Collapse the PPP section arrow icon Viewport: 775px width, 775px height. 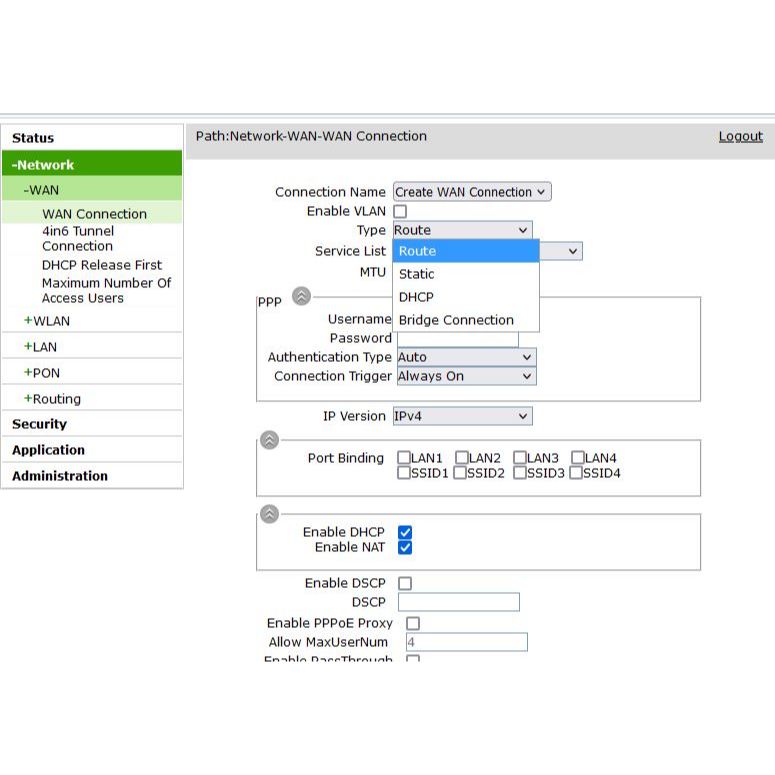tap(301, 296)
